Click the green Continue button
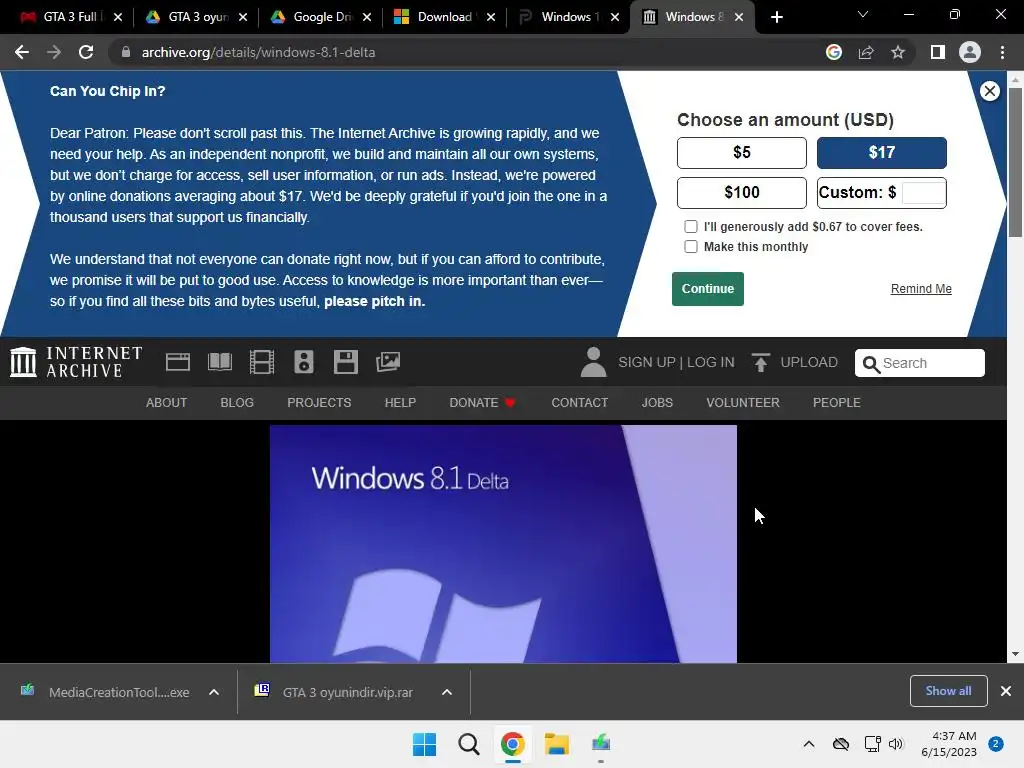This screenshot has width=1024, height=768. pyautogui.click(x=708, y=289)
